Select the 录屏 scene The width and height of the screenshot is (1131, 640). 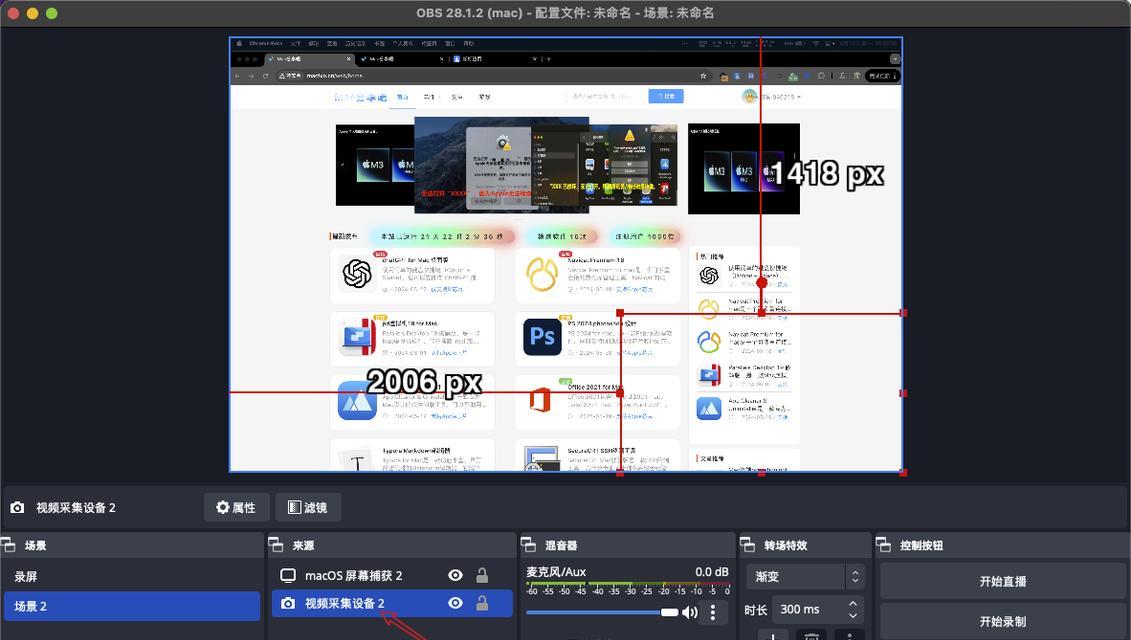pos(132,577)
